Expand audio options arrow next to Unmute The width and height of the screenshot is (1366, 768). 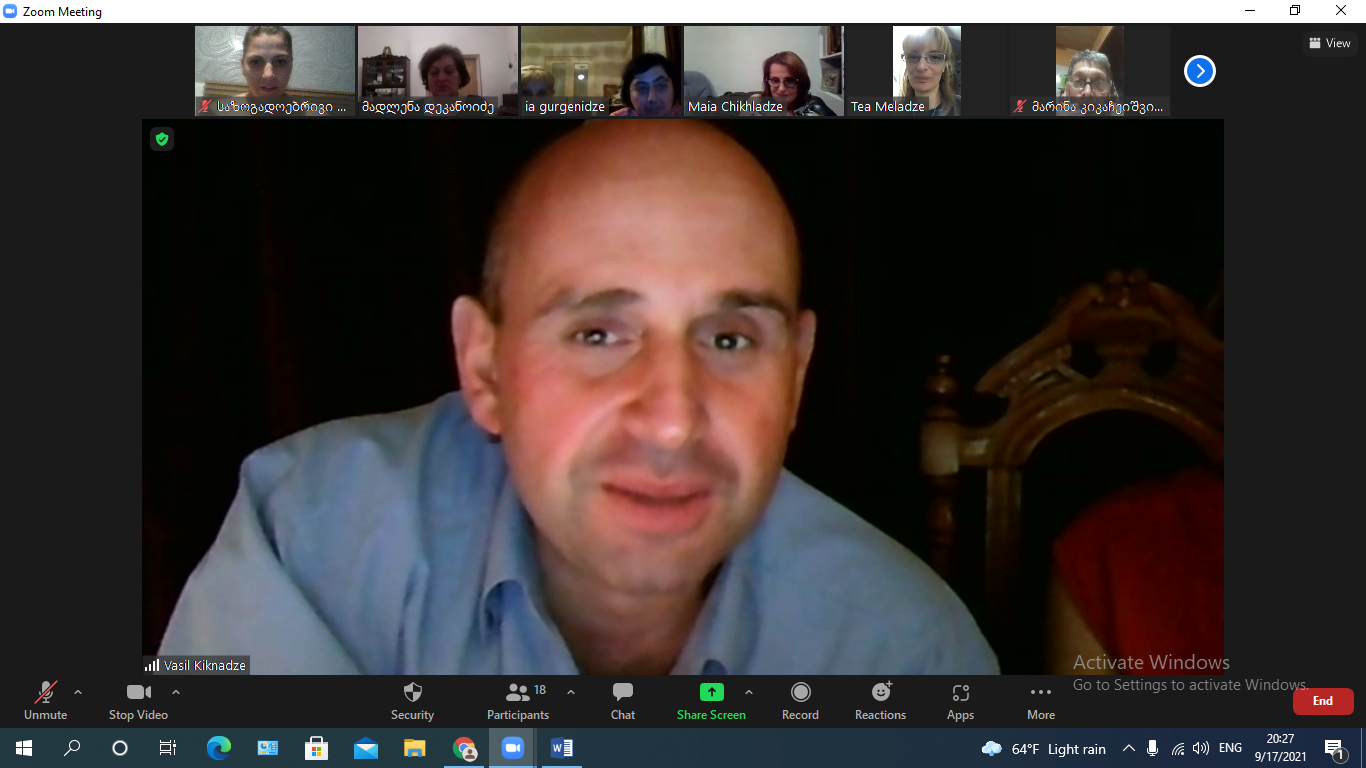(78, 692)
